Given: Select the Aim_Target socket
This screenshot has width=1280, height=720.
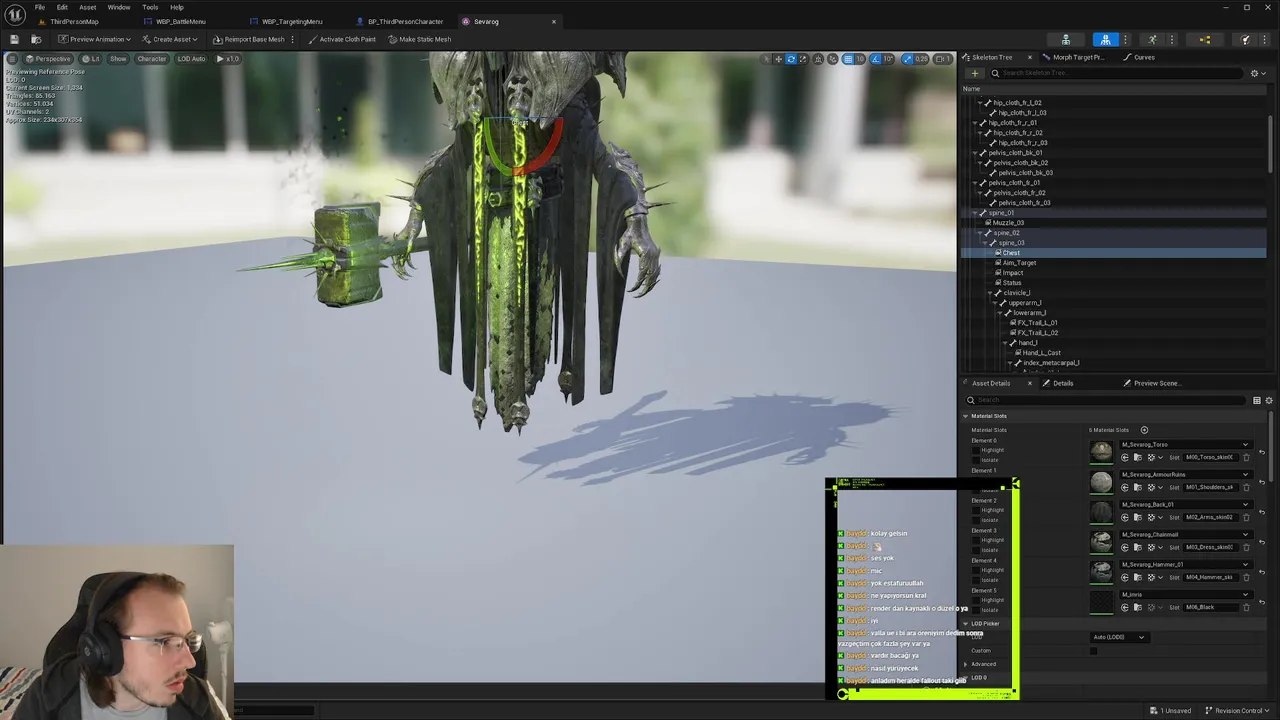Looking at the screenshot, I should point(1019,263).
